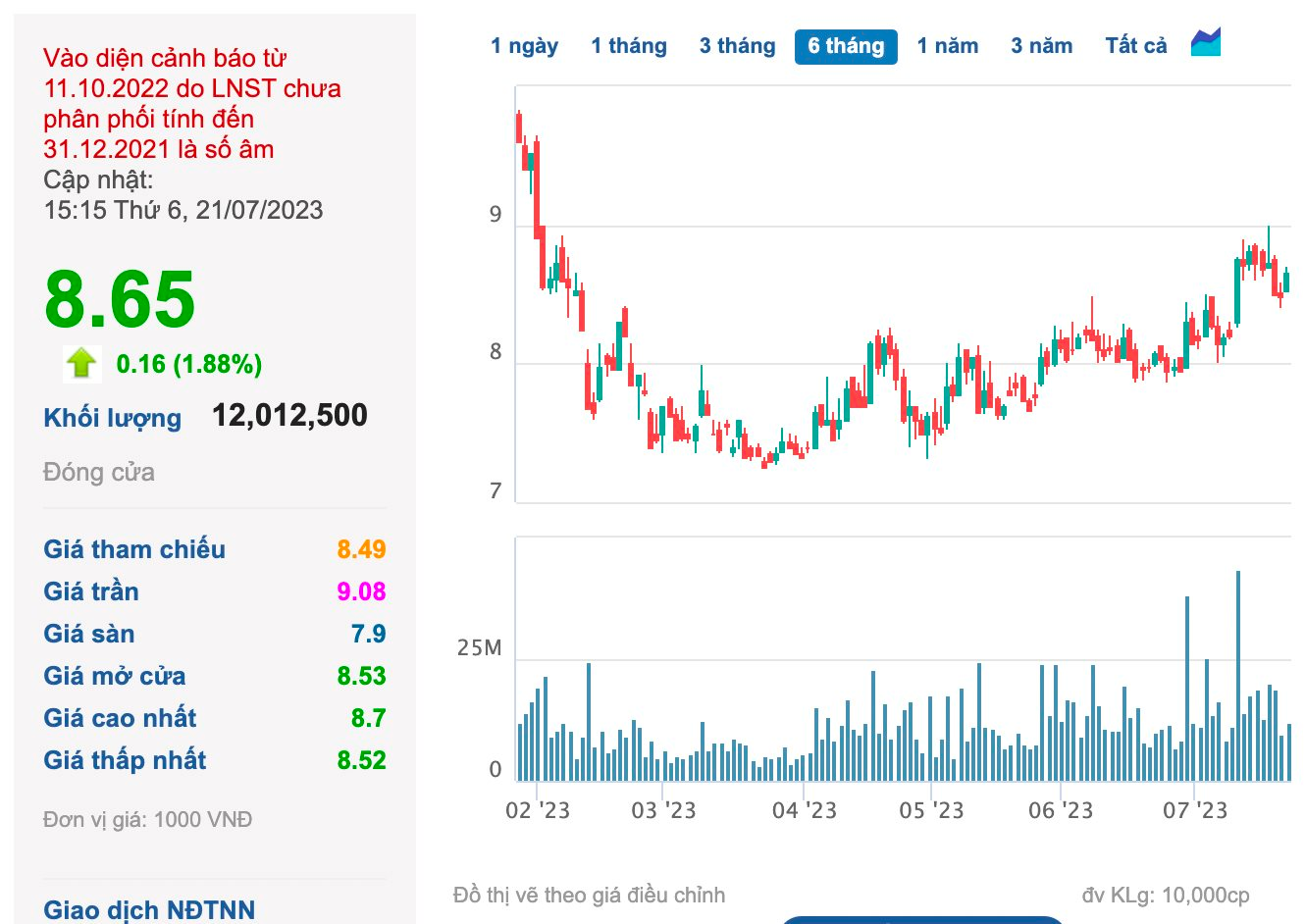
Task: Click the 07 '23 date axis label
Action: [1195, 810]
